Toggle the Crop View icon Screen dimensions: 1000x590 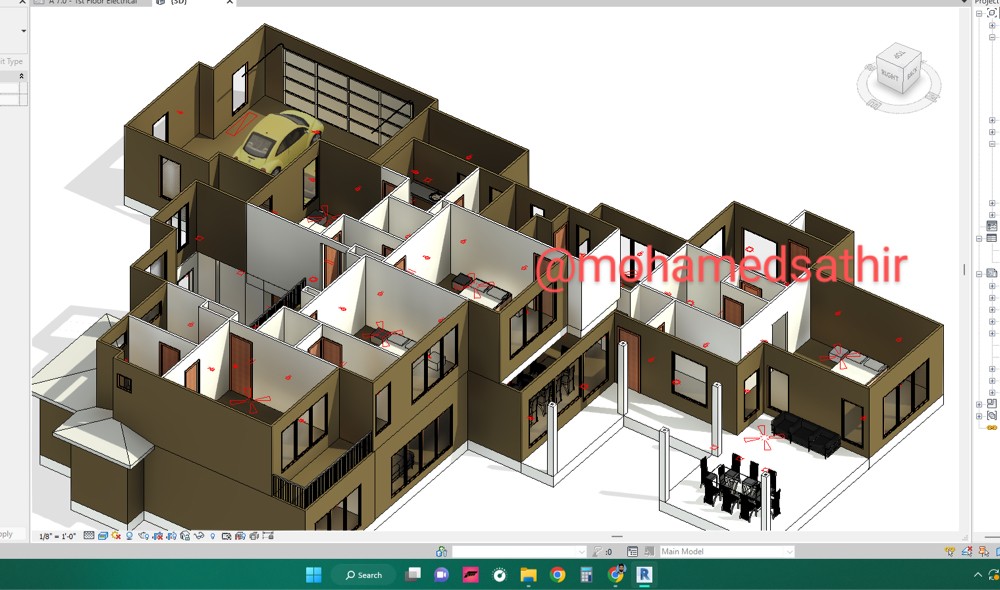(158, 536)
